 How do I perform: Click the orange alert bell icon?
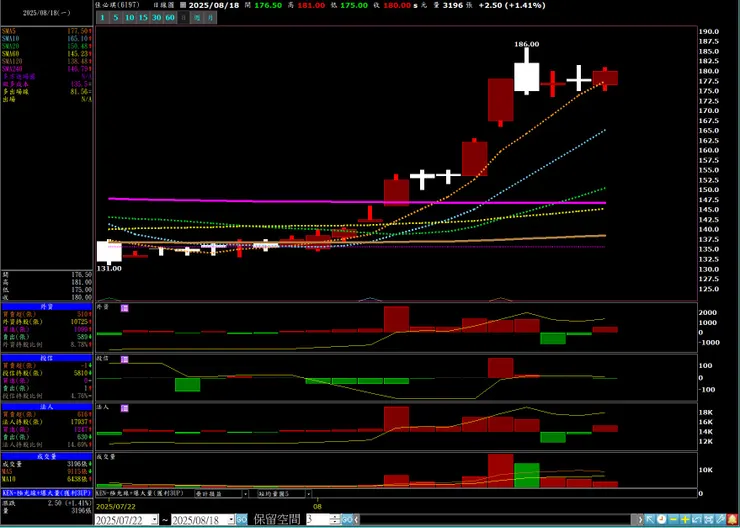tap(732, 520)
